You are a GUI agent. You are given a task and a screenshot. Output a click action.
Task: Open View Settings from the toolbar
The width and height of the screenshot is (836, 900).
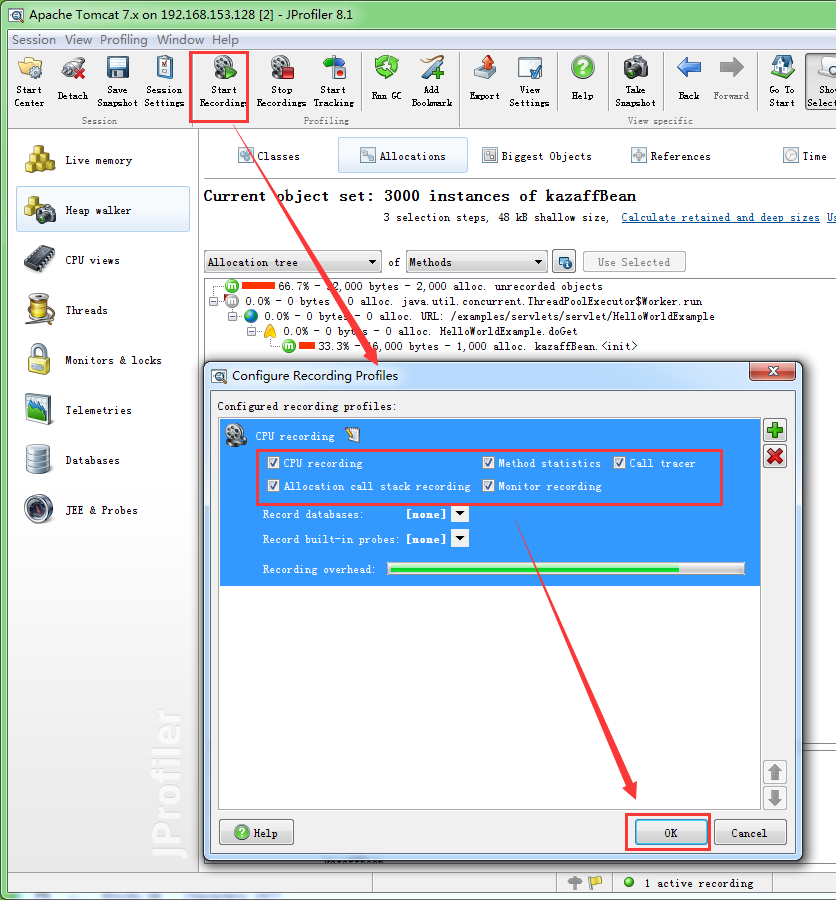(x=529, y=82)
